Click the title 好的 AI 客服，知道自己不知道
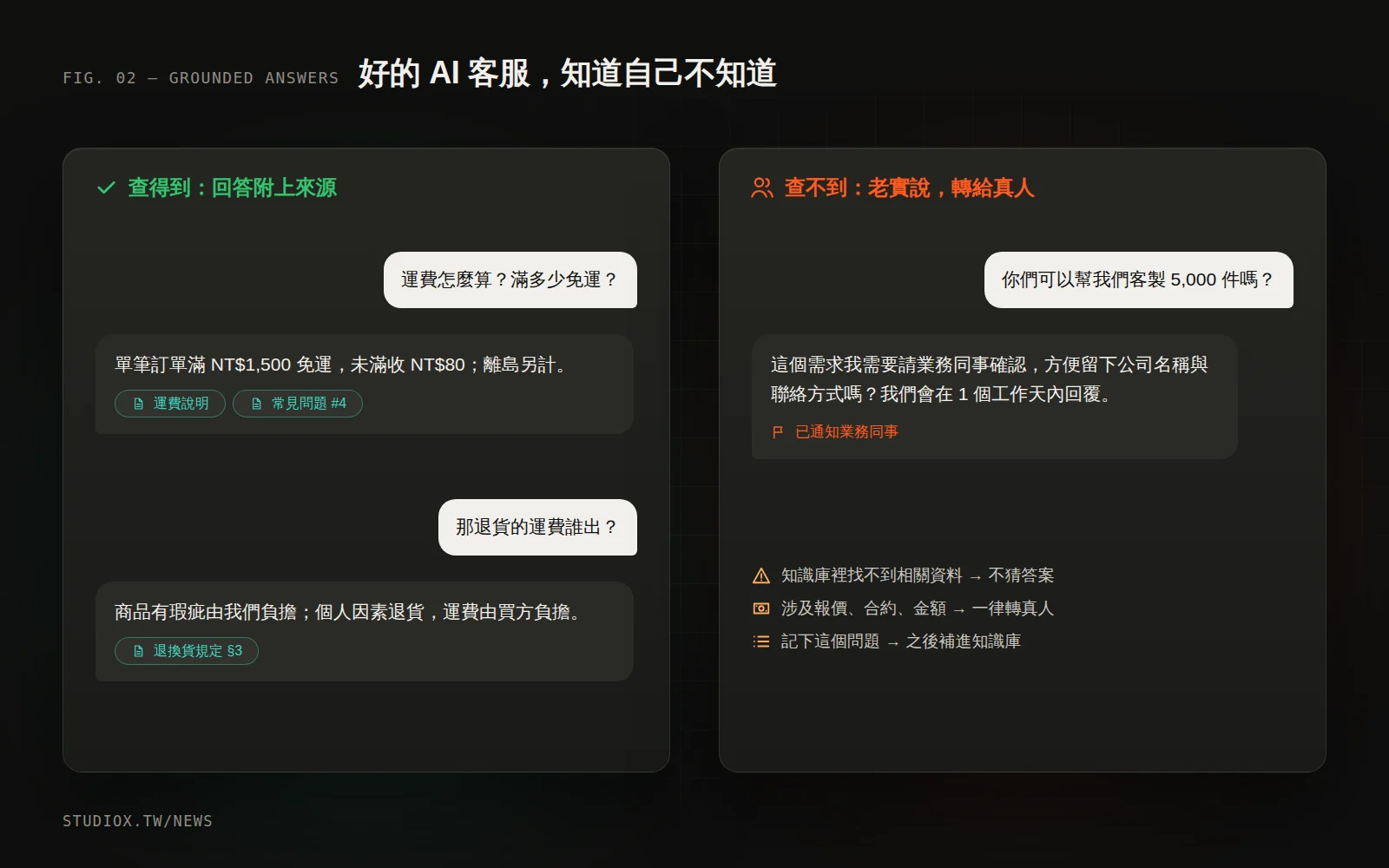Screen dimensions: 1389x868 point(568,74)
